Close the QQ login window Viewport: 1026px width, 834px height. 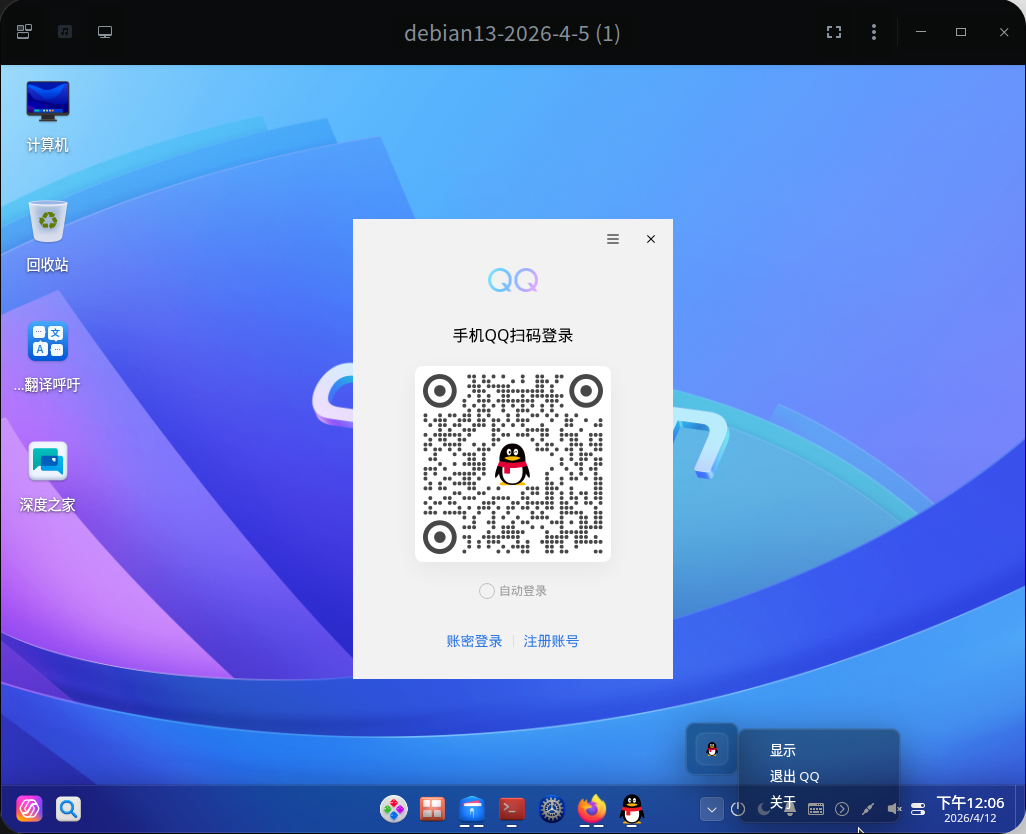click(x=650, y=239)
